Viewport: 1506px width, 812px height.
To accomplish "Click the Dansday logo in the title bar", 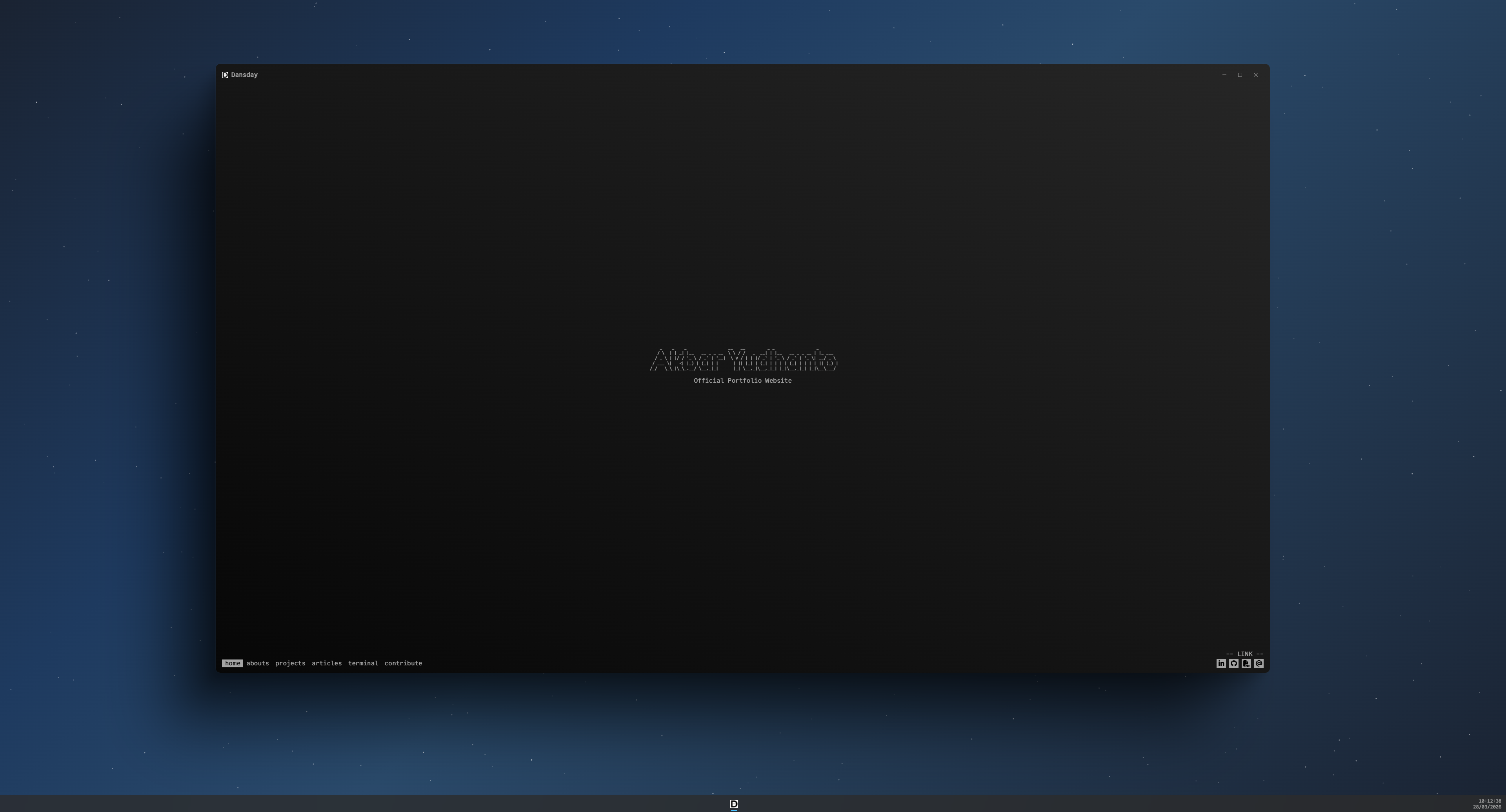I will 225,75.
